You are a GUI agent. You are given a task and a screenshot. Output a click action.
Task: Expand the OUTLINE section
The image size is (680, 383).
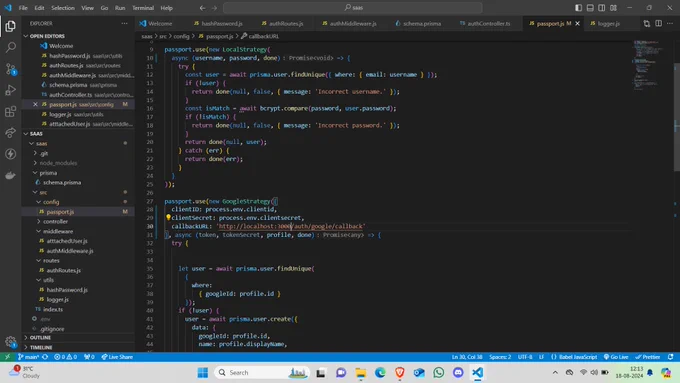(x=40, y=337)
